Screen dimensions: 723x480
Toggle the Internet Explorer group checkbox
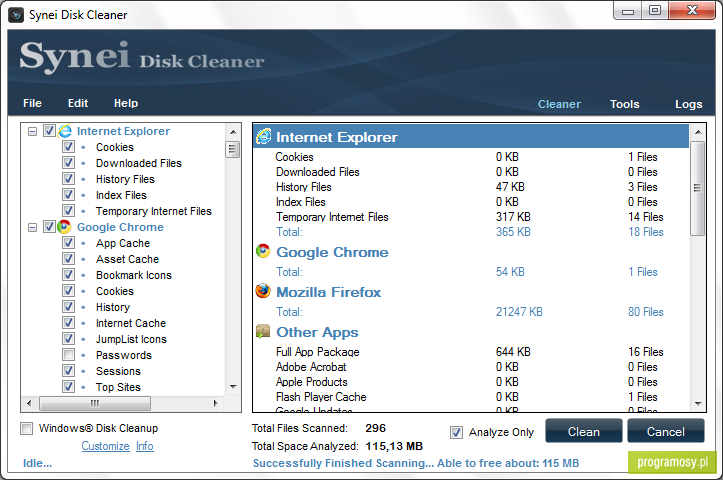[x=49, y=131]
